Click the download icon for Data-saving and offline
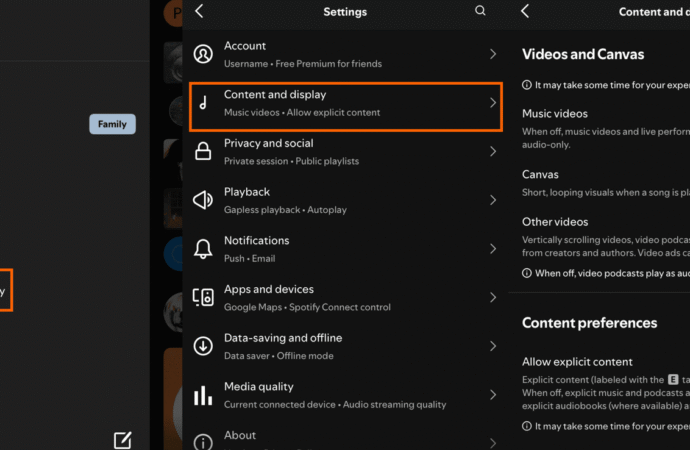 pos(203,346)
